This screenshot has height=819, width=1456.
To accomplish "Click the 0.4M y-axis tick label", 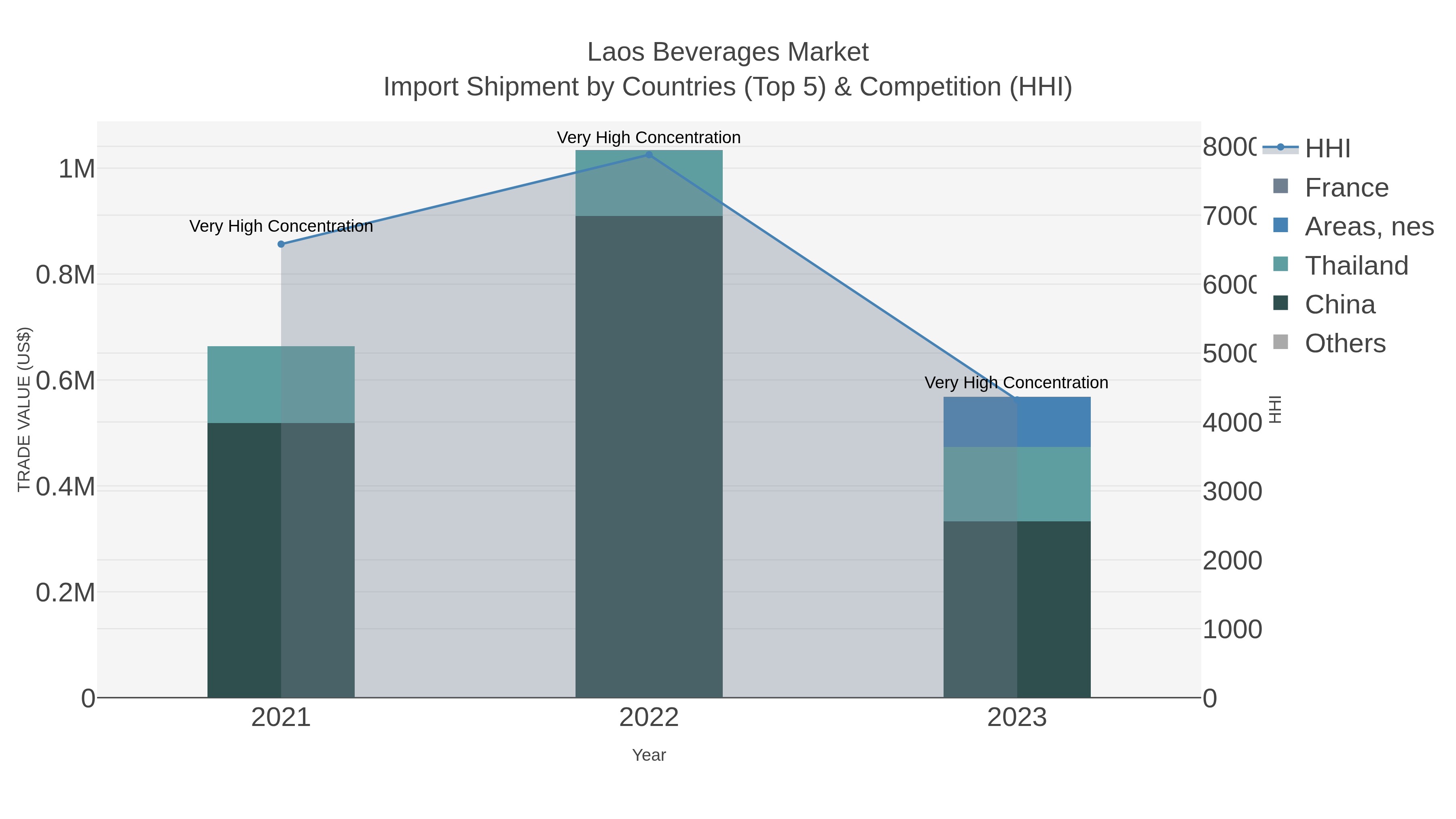I will [x=66, y=487].
